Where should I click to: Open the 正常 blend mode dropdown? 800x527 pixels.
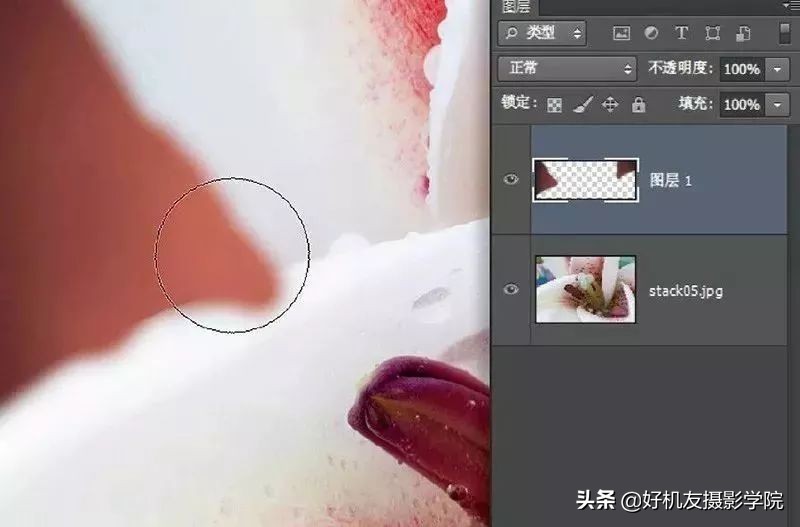567,68
